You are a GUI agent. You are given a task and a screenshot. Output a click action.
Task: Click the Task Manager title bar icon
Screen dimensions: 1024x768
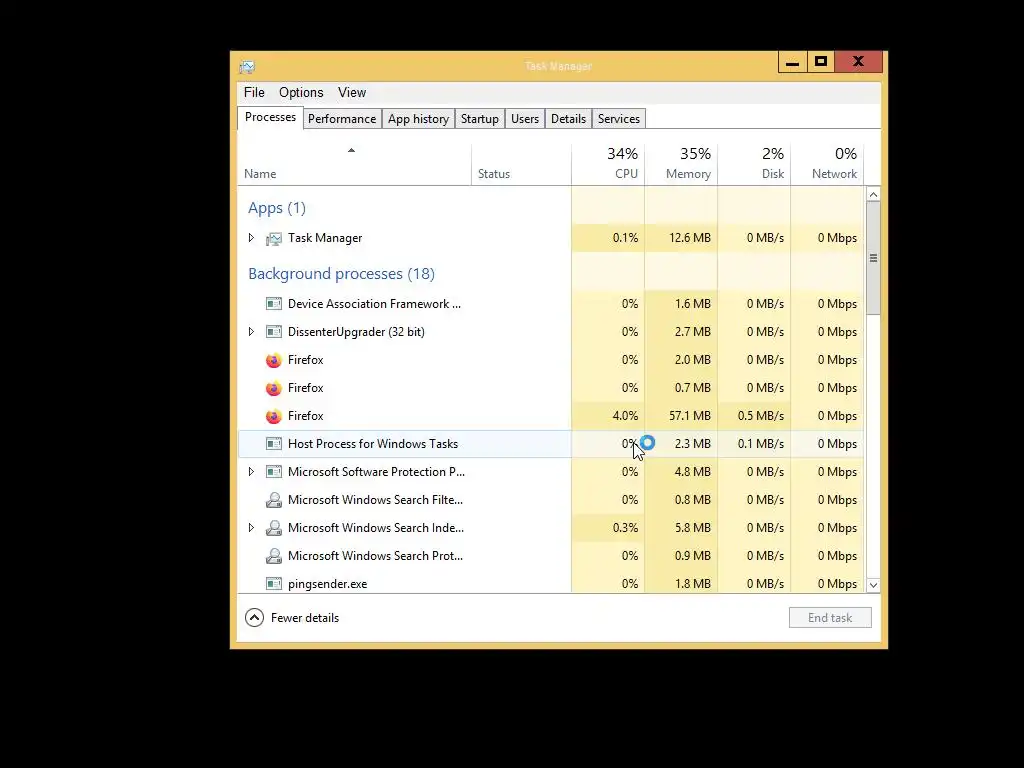[247, 67]
